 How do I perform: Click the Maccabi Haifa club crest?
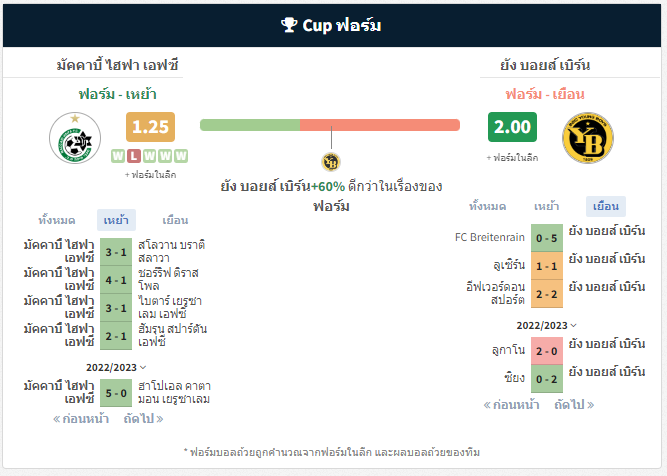[75, 138]
